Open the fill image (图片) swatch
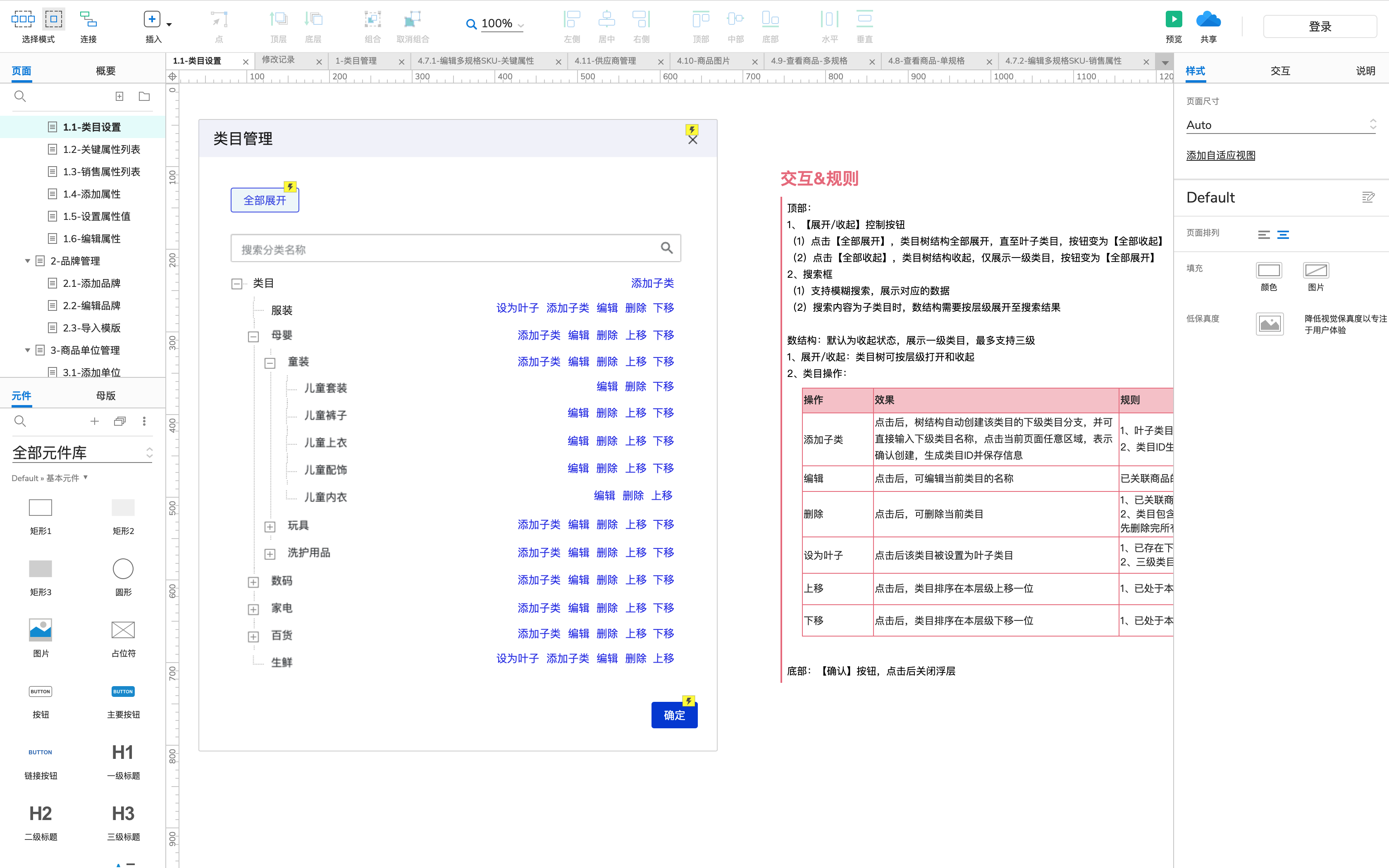The height and width of the screenshot is (868, 1389). (x=1315, y=270)
